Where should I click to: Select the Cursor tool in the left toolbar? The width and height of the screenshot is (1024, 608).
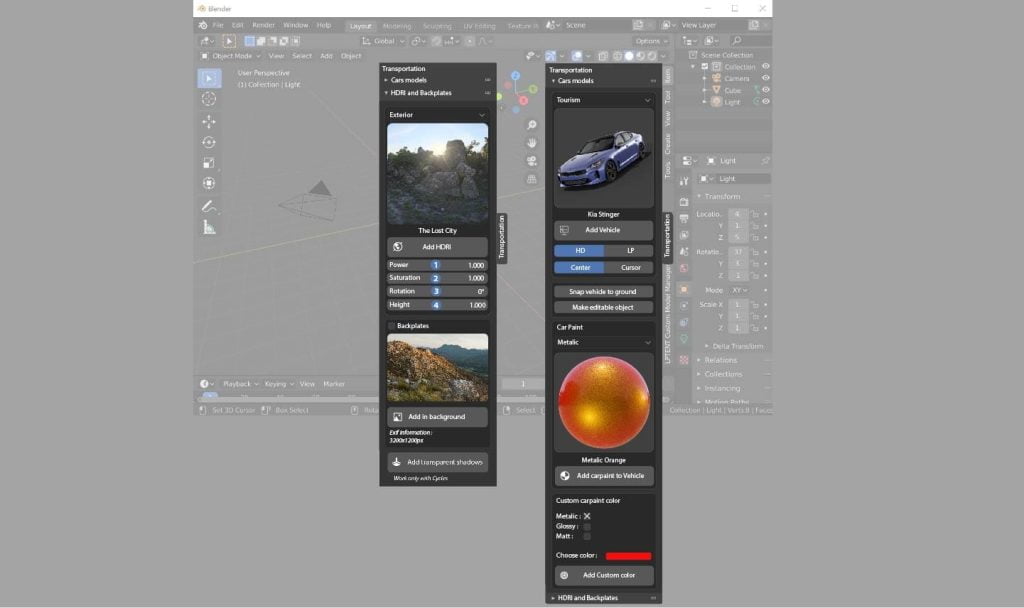209,99
